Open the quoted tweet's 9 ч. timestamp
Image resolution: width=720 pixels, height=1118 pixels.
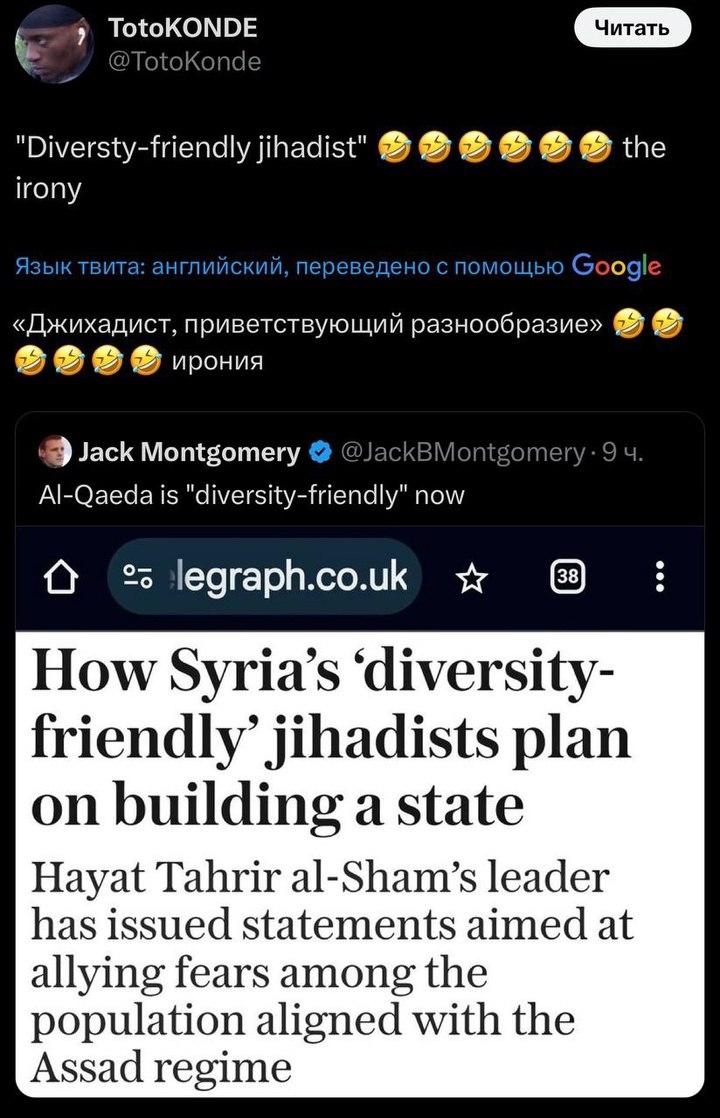pos(622,452)
